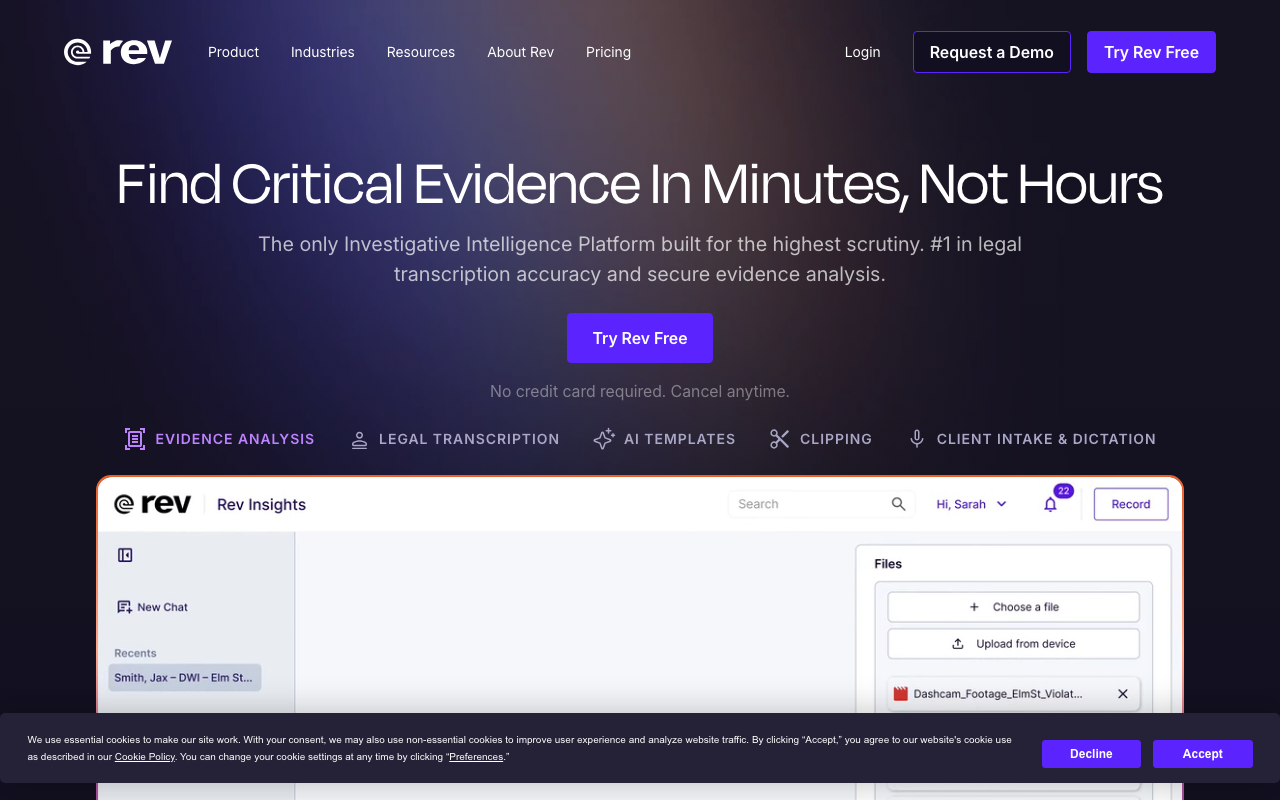The image size is (1280, 800).
Task: Open the Product menu
Action: click(233, 52)
